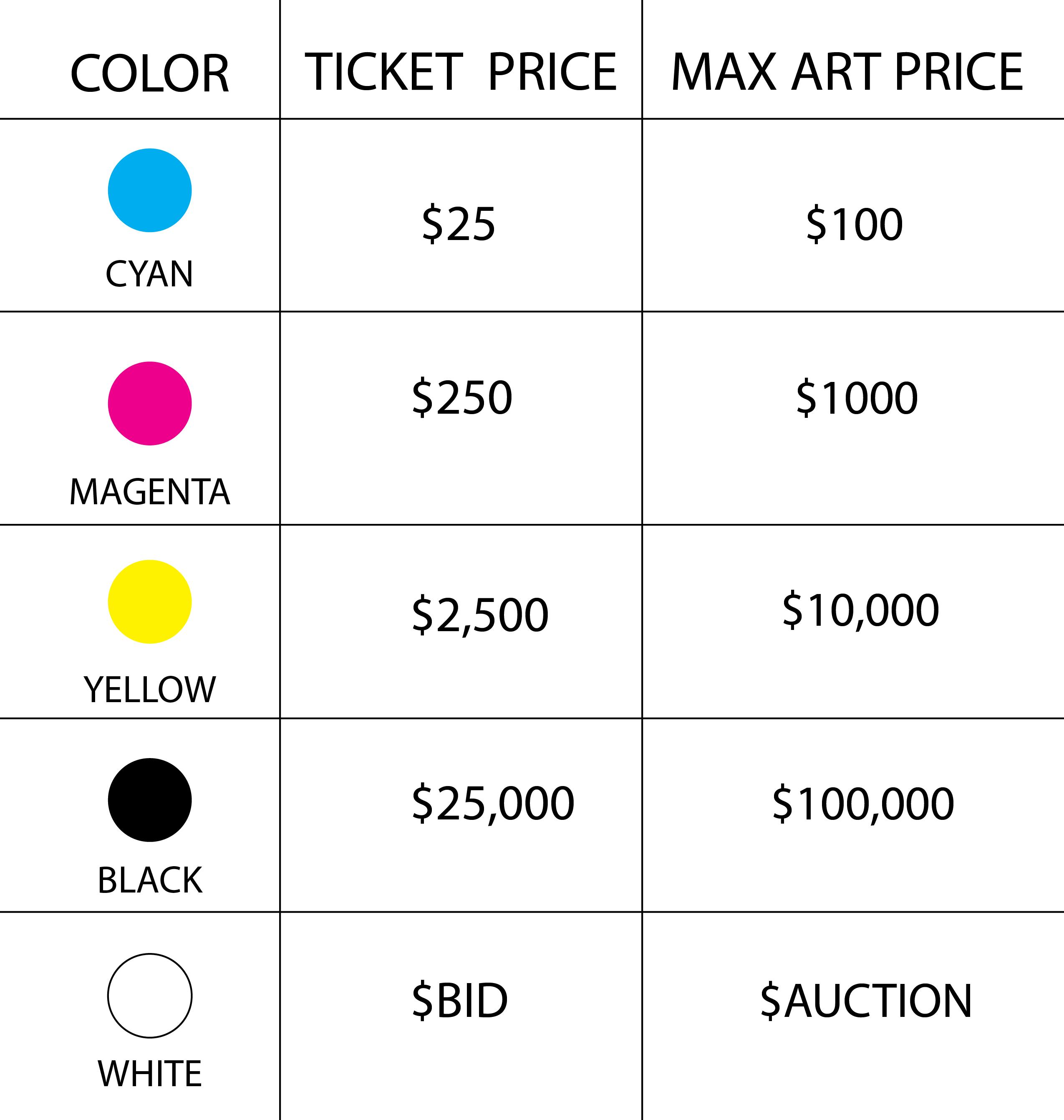Viewport: 1064px width, 1120px height.
Task: Click the MAGENTA label text
Action: 150,491
